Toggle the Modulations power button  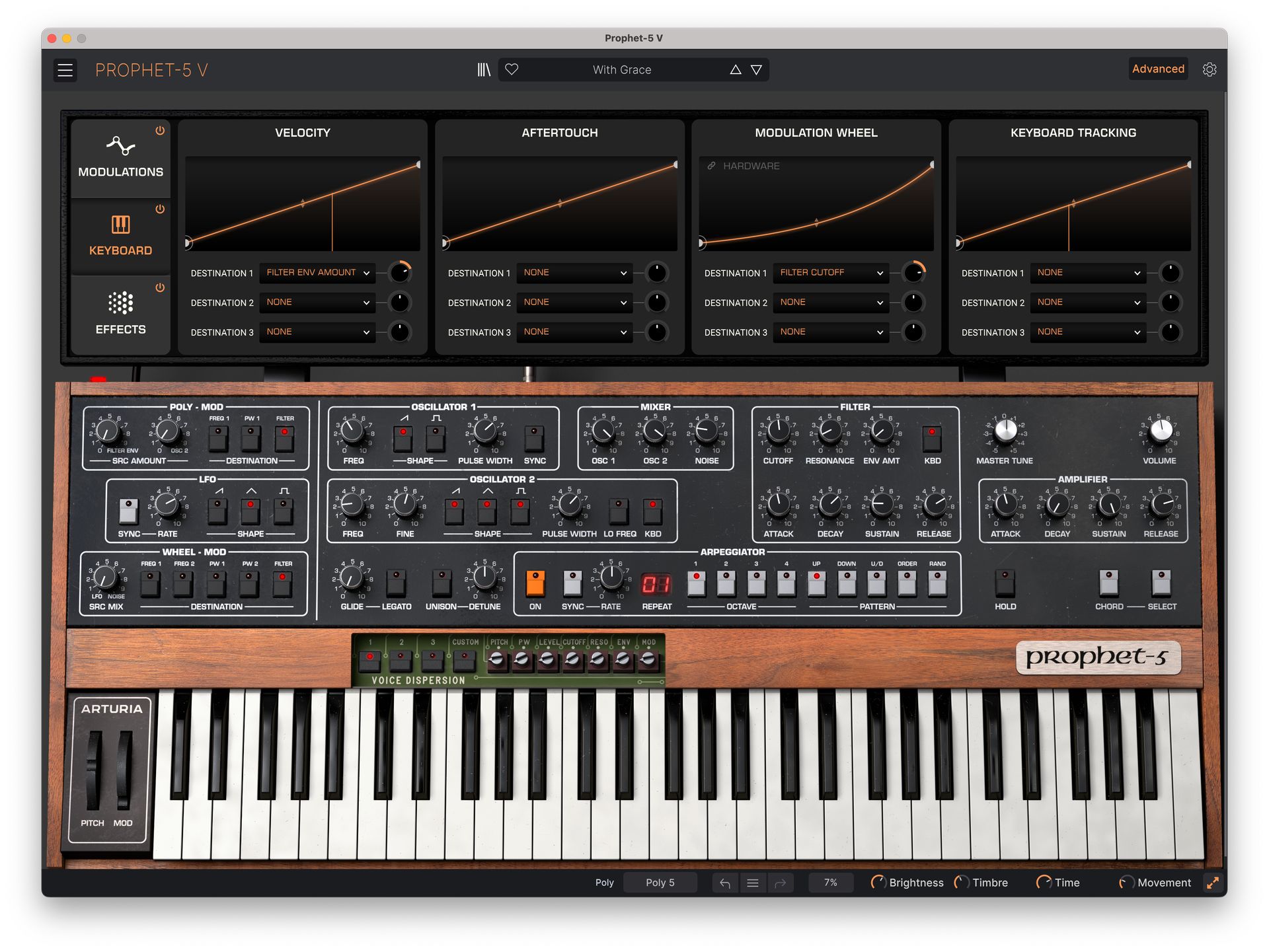coord(160,131)
